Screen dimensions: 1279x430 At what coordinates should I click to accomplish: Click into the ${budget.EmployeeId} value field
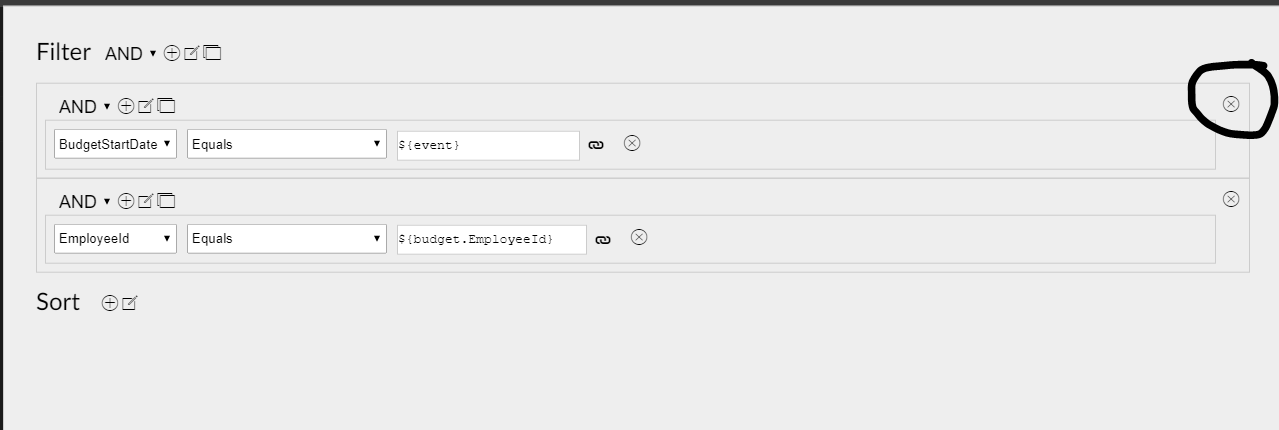click(x=492, y=239)
